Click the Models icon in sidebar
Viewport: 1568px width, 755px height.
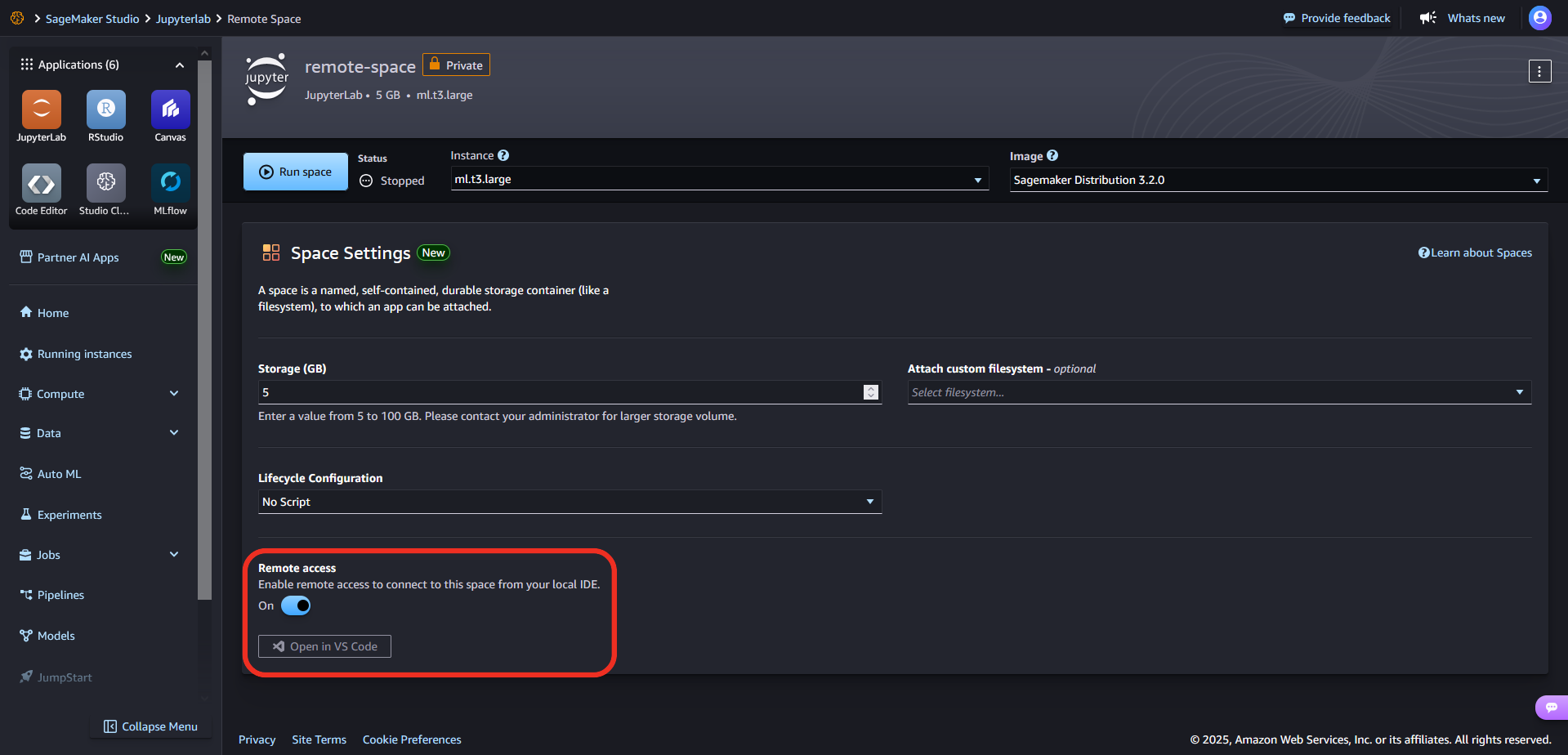click(26, 636)
